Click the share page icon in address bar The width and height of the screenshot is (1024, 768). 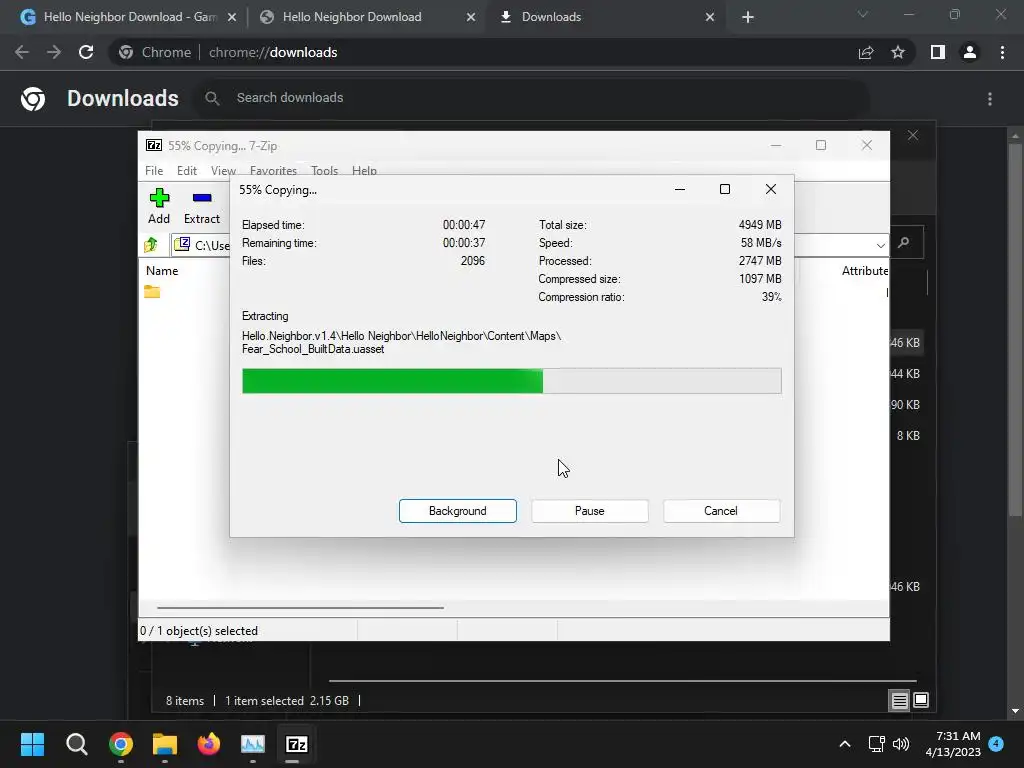pos(866,52)
